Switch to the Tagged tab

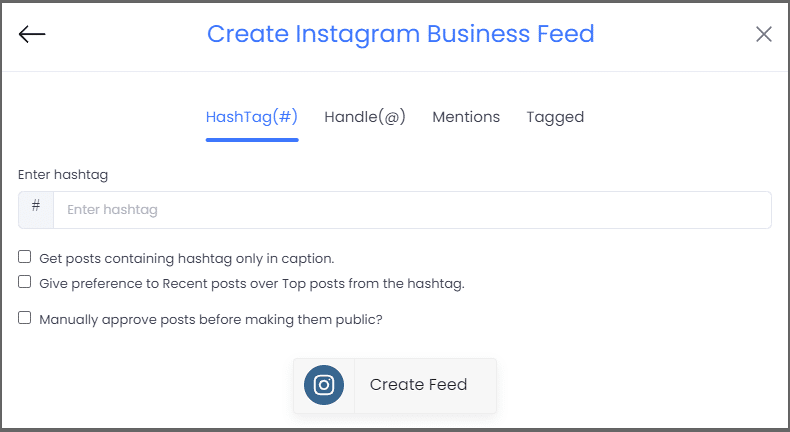tap(555, 117)
